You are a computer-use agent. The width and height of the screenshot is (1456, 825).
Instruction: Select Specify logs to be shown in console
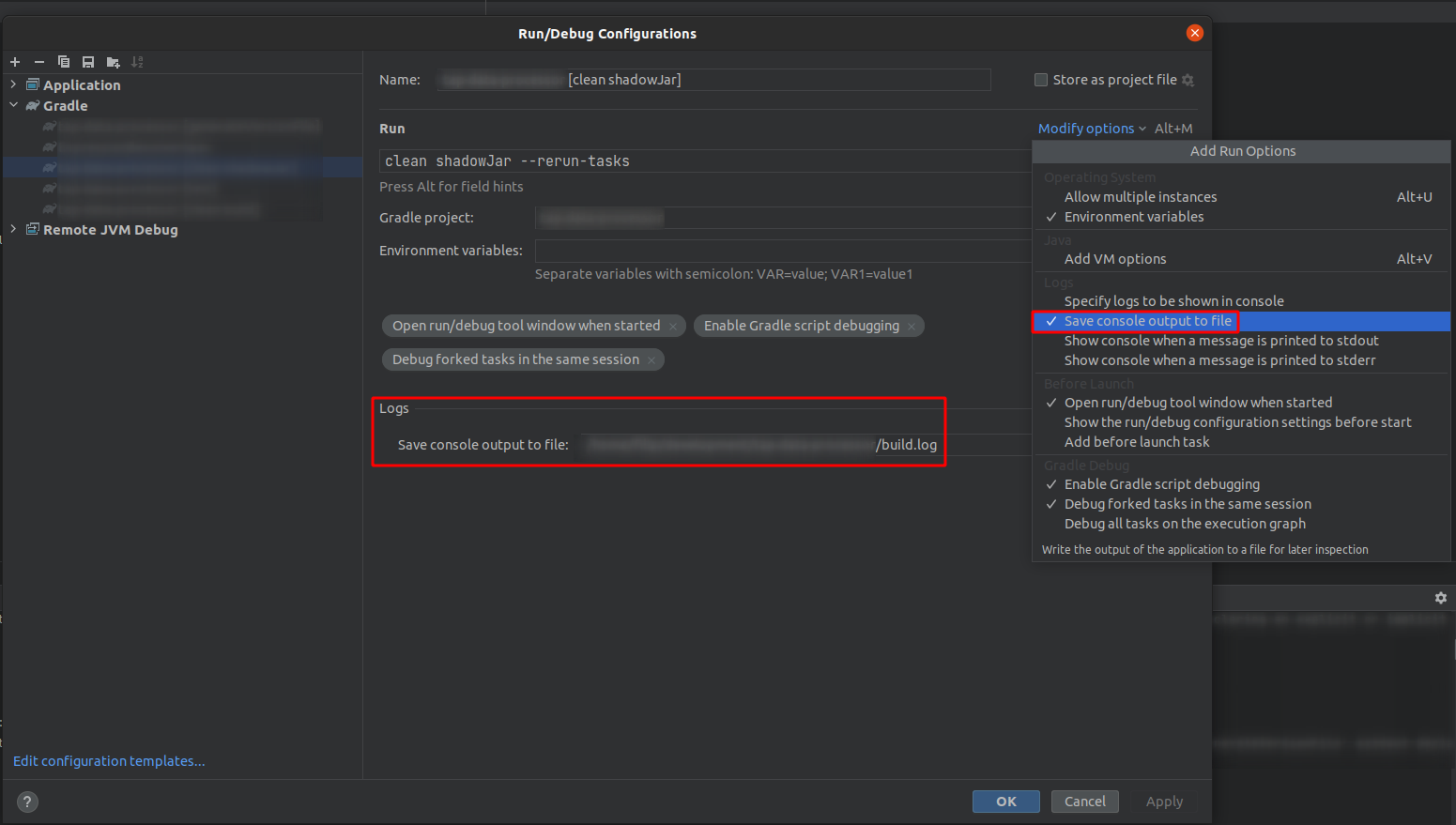tap(1241, 301)
